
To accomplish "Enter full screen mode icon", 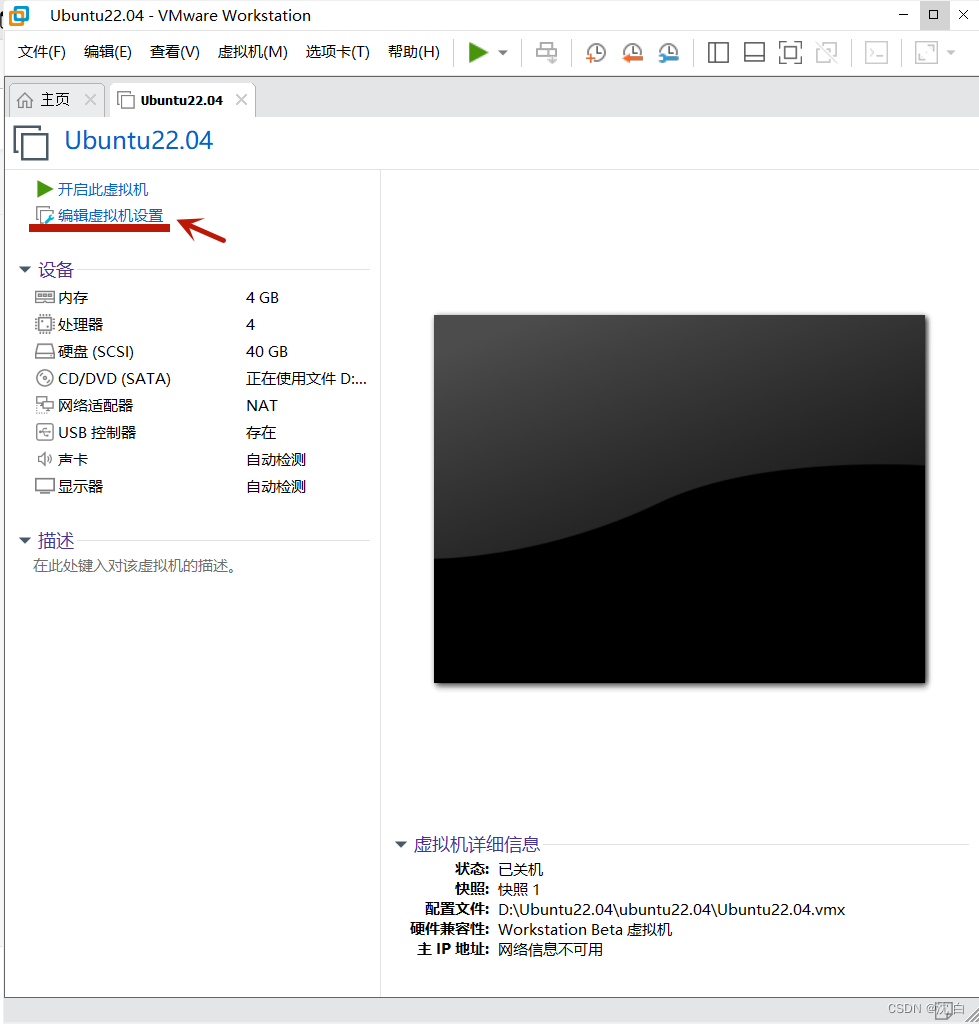I will pos(790,52).
